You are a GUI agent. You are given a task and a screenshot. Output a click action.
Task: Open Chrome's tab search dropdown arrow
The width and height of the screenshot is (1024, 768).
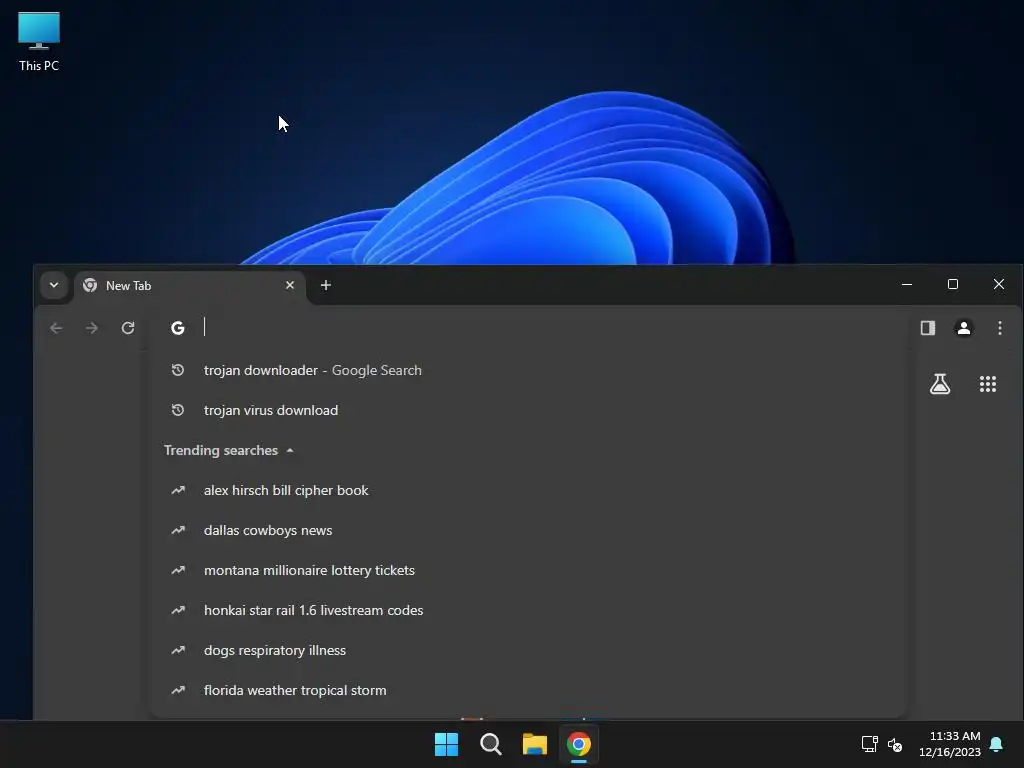(x=54, y=285)
